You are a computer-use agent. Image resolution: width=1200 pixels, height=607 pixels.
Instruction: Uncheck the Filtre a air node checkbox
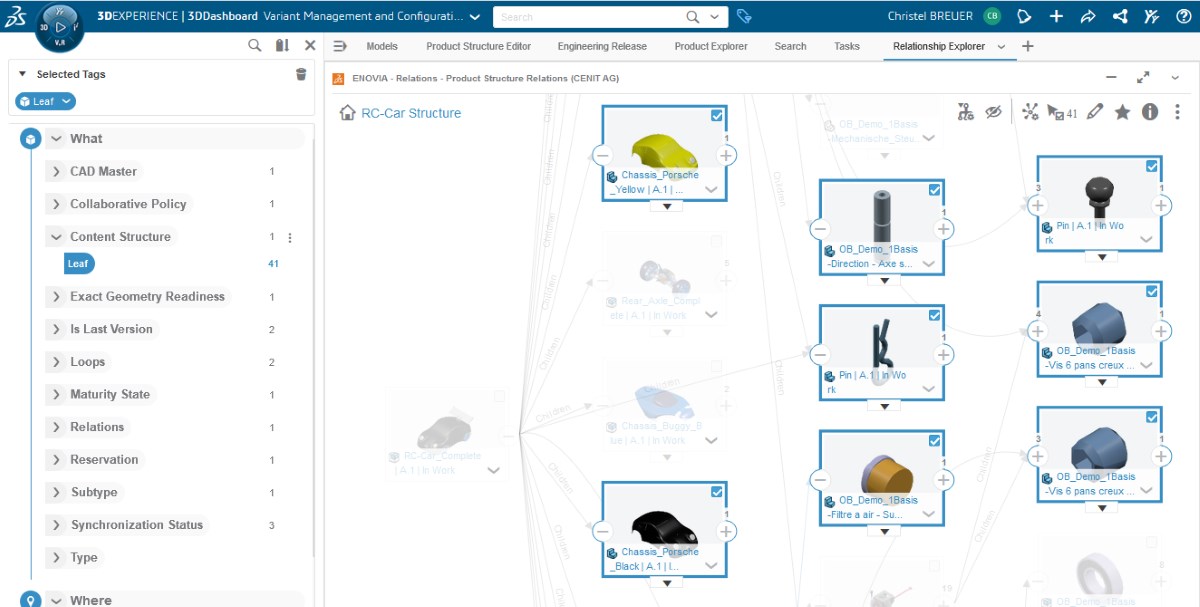(934, 441)
